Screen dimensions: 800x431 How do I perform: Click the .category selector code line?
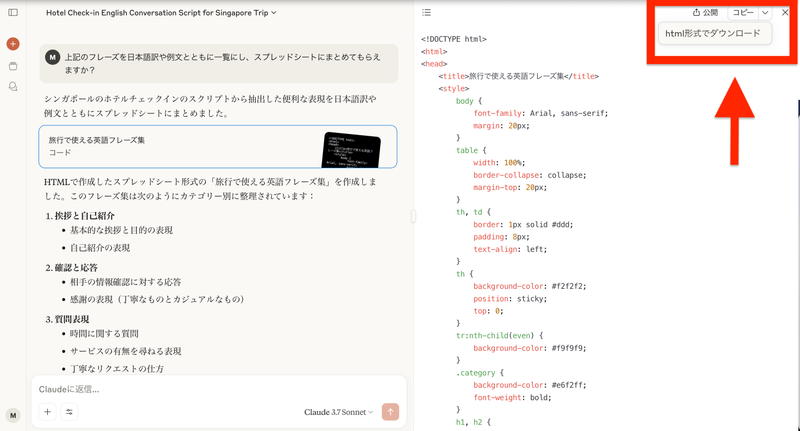click(x=480, y=373)
